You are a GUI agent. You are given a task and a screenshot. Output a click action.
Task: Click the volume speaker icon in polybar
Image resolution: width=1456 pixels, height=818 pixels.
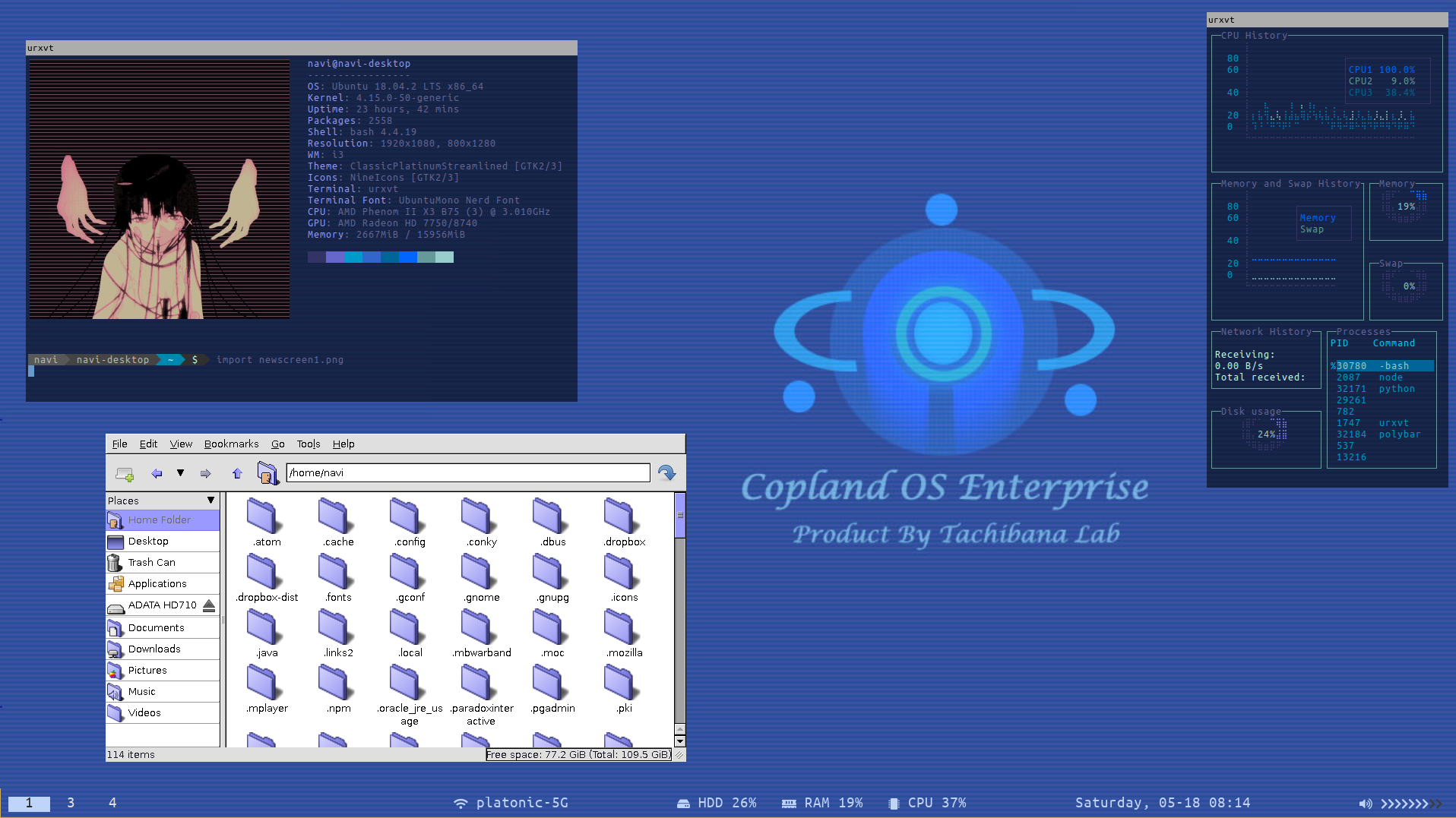1366,804
